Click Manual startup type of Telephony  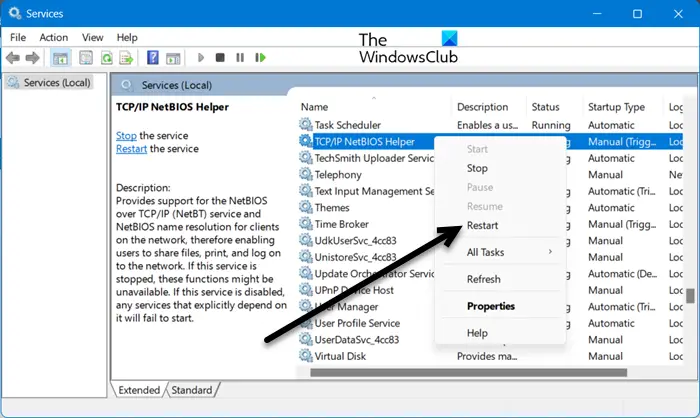coord(605,175)
